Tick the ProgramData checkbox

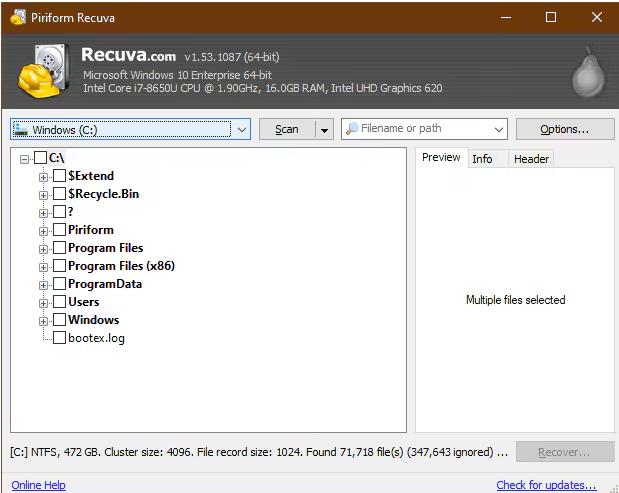pos(59,283)
